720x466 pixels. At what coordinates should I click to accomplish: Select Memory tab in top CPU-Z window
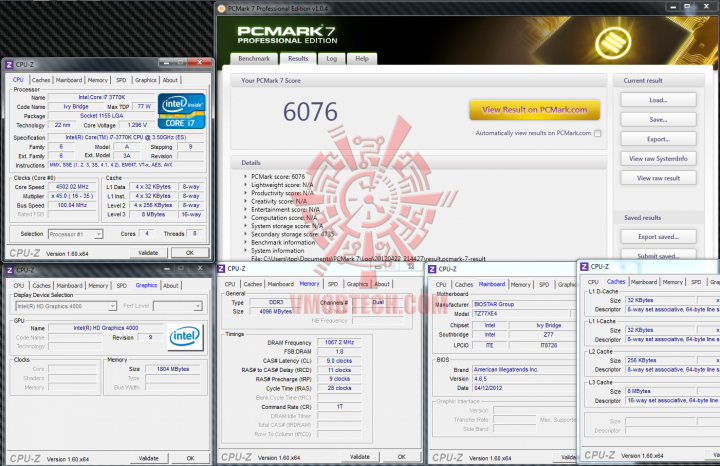[x=97, y=80]
